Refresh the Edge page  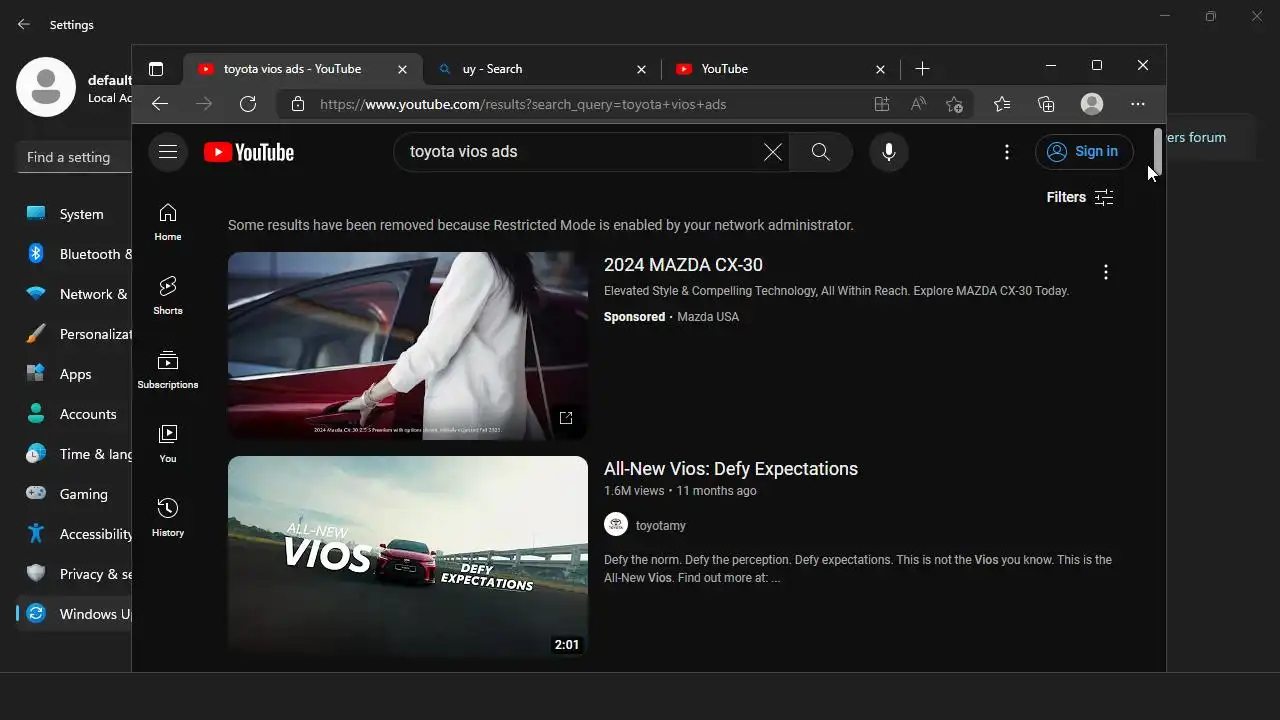pos(248,104)
